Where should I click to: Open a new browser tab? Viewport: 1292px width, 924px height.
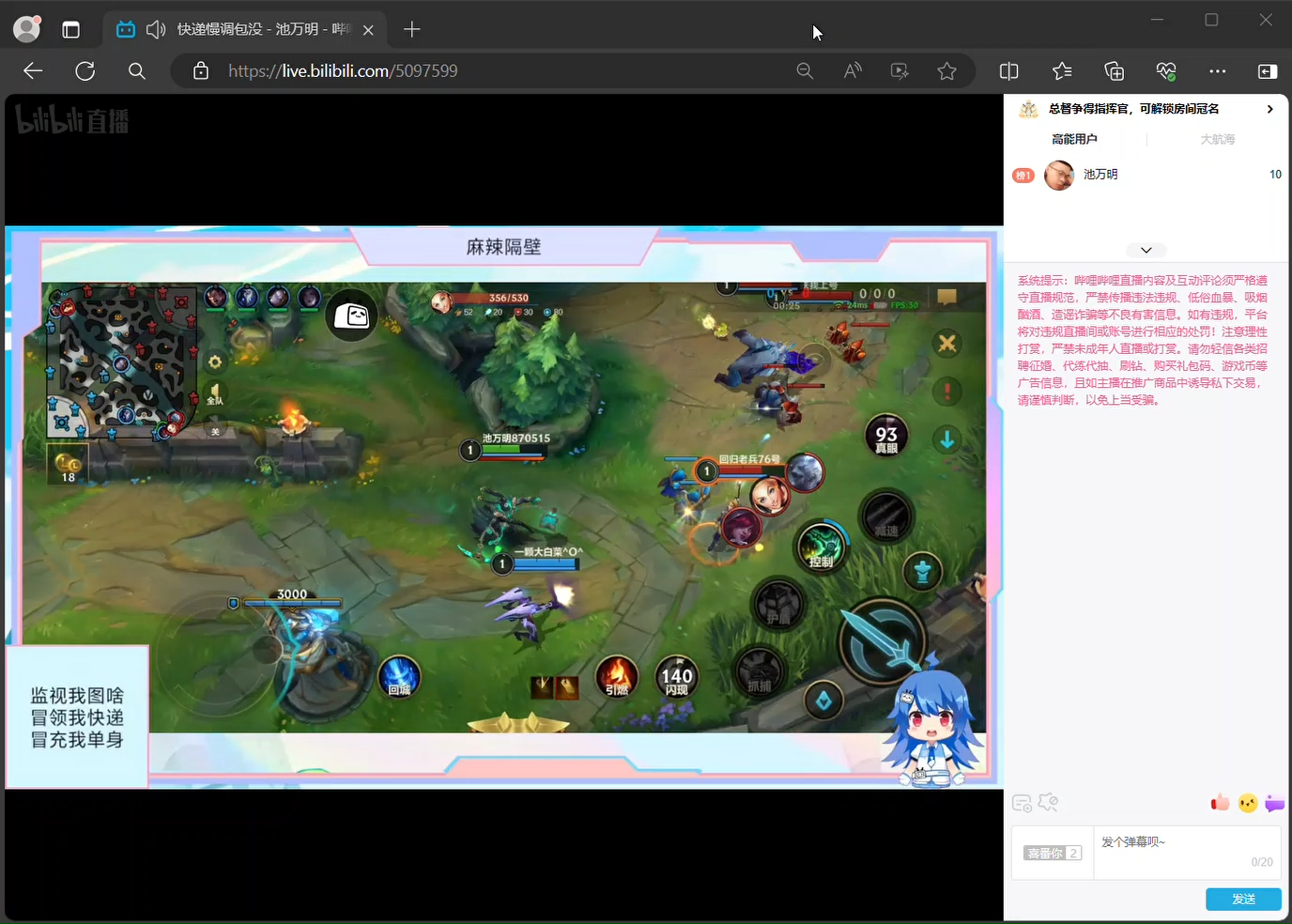point(411,29)
